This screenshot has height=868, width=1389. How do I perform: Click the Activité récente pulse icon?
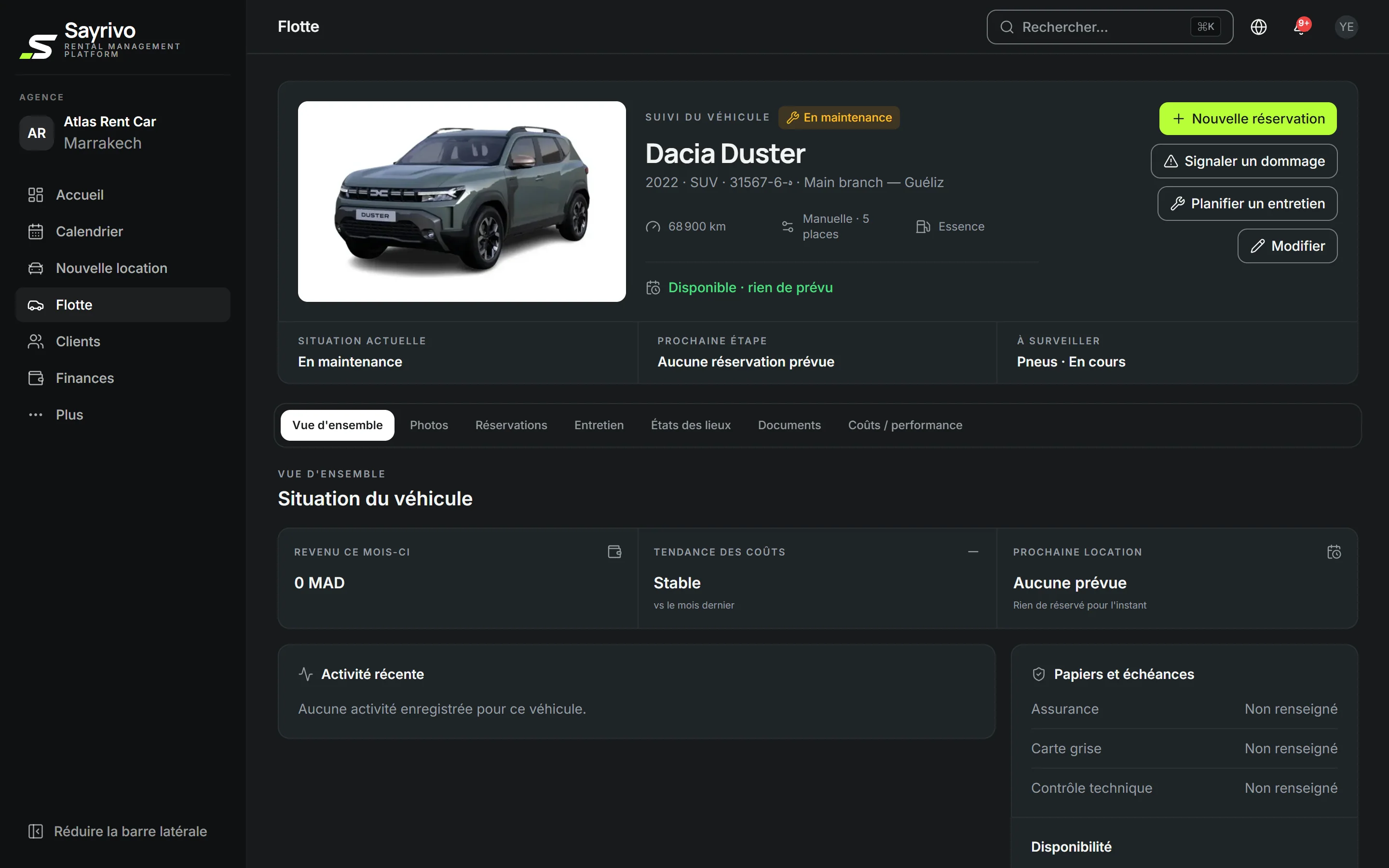pyautogui.click(x=305, y=674)
